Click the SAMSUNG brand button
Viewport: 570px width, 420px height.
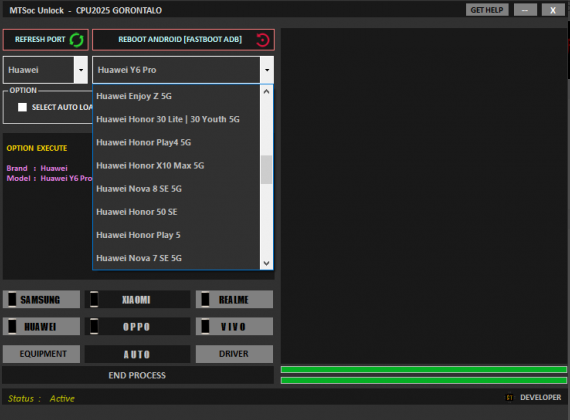pyautogui.click(x=41, y=299)
